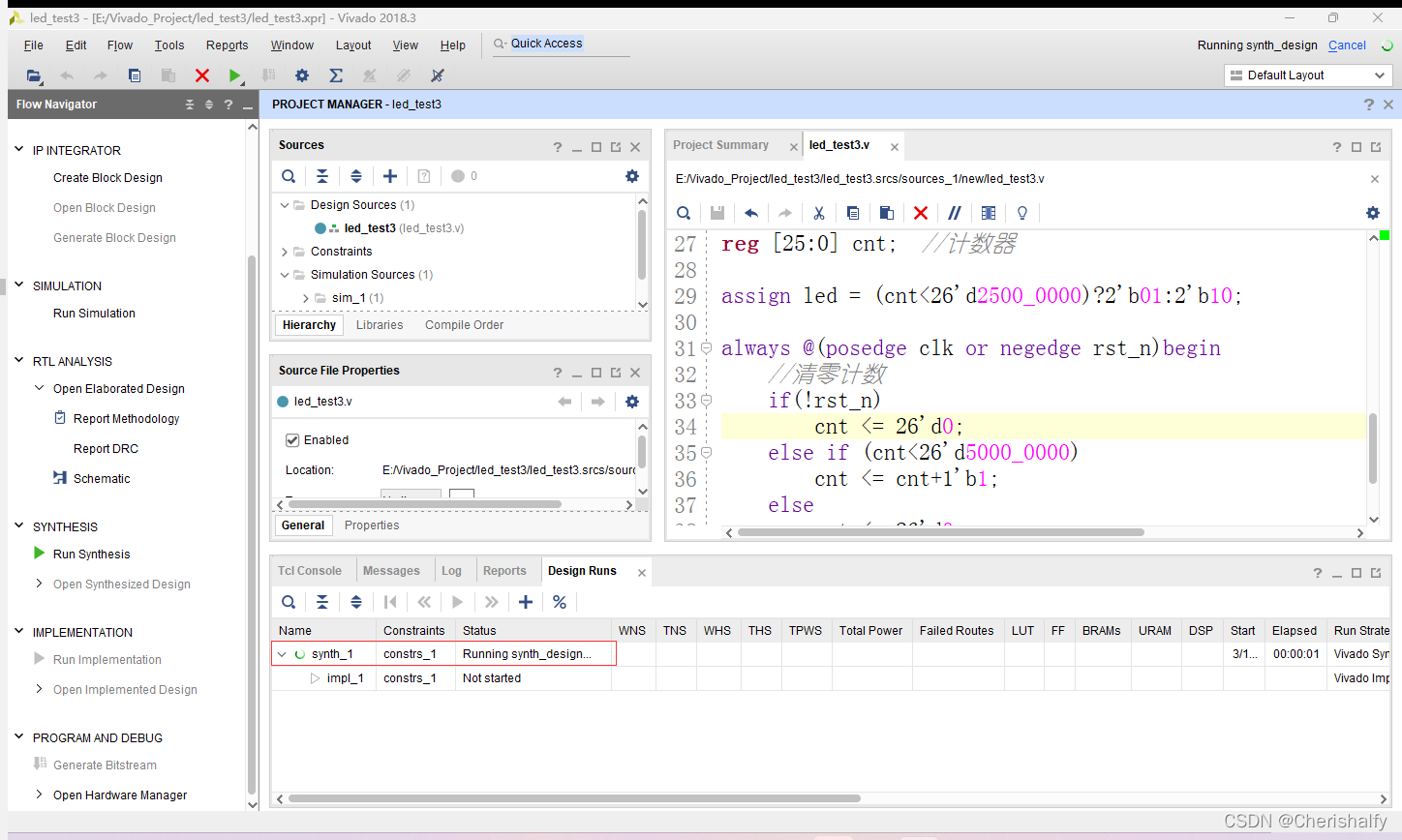Image resolution: width=1402 pixels, height=840 pixels.
Task: Search within the Sources panel
Action: 289,176
